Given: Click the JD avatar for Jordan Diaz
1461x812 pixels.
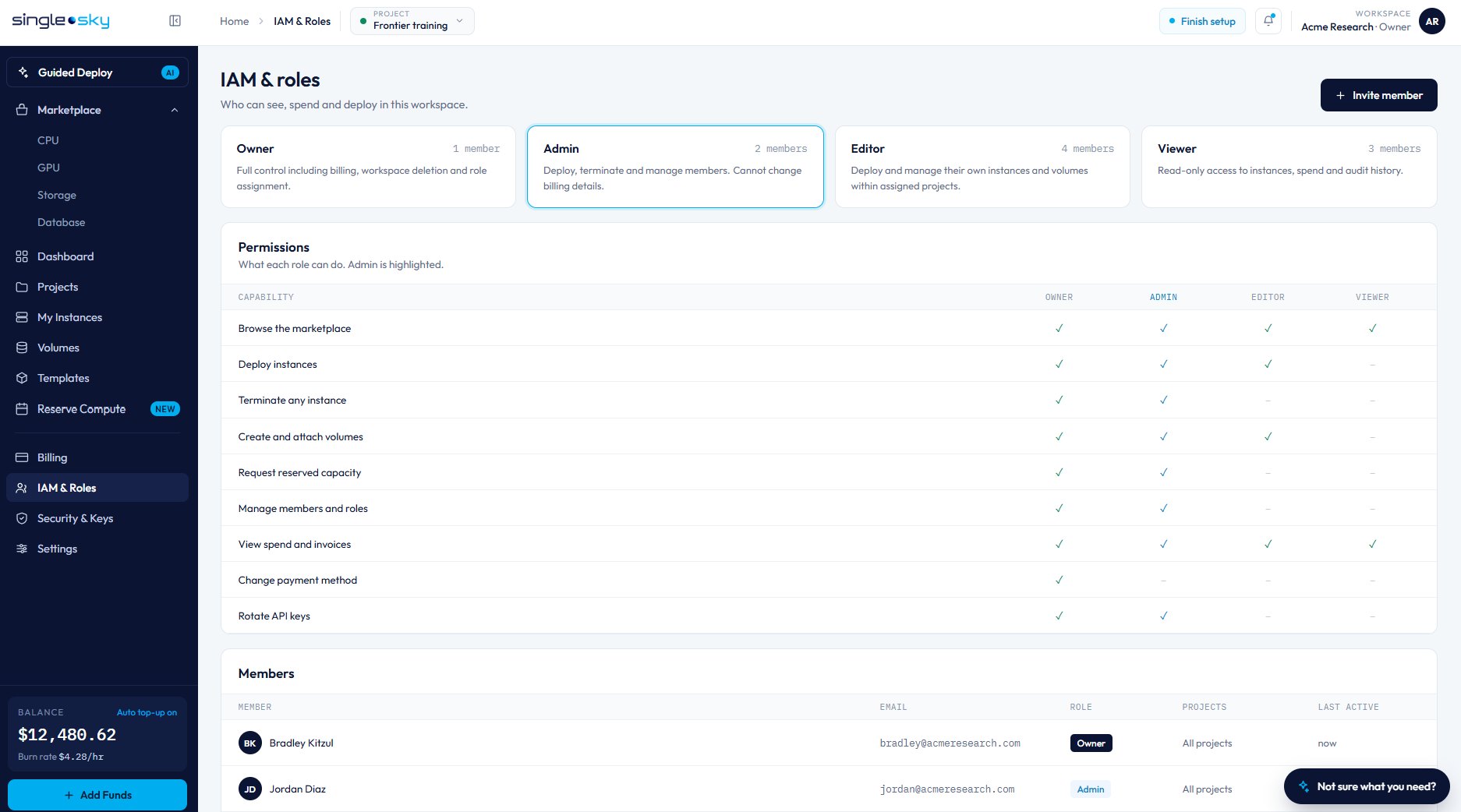Looking at the screenshot, I should pos(250,789).
